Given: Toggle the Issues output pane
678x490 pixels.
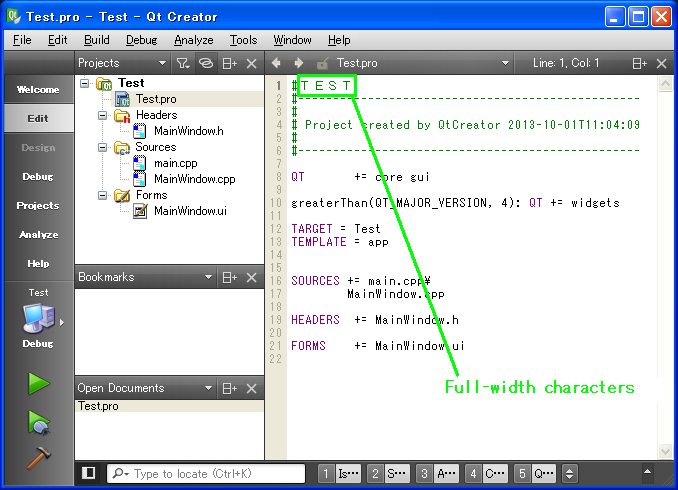Looking at the screenshot, I should pyautogui.click(x=338, y=473).
